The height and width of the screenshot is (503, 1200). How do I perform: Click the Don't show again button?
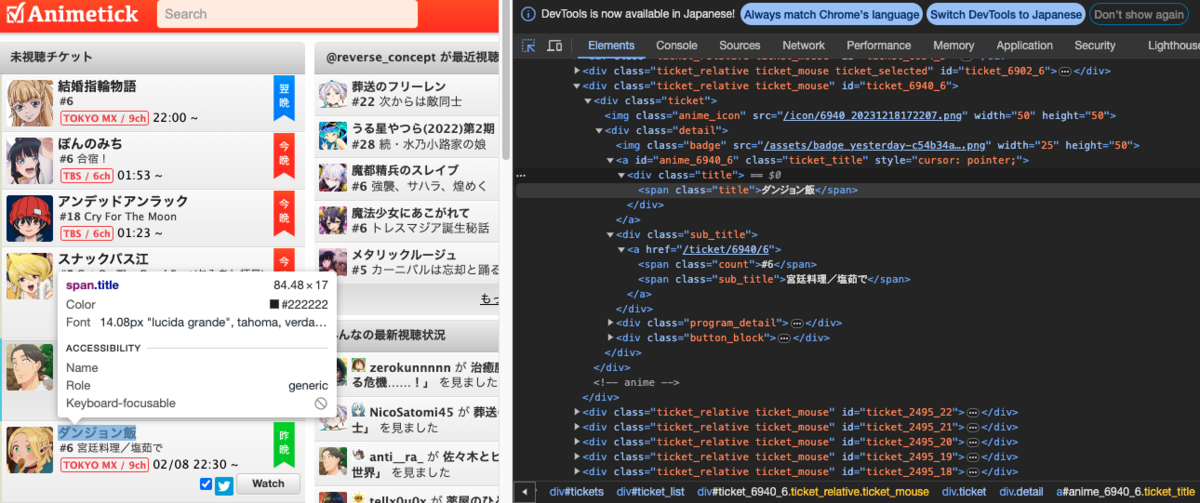coord(1138,15)
